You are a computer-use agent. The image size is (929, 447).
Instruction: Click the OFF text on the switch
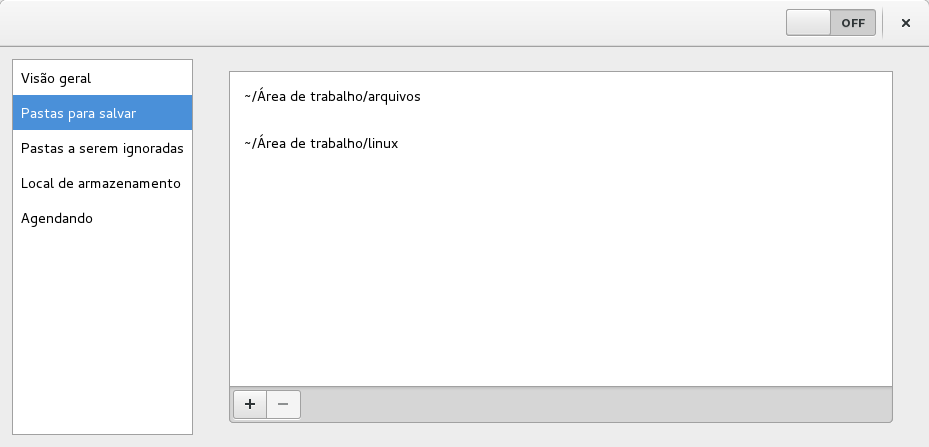point(853,23)
